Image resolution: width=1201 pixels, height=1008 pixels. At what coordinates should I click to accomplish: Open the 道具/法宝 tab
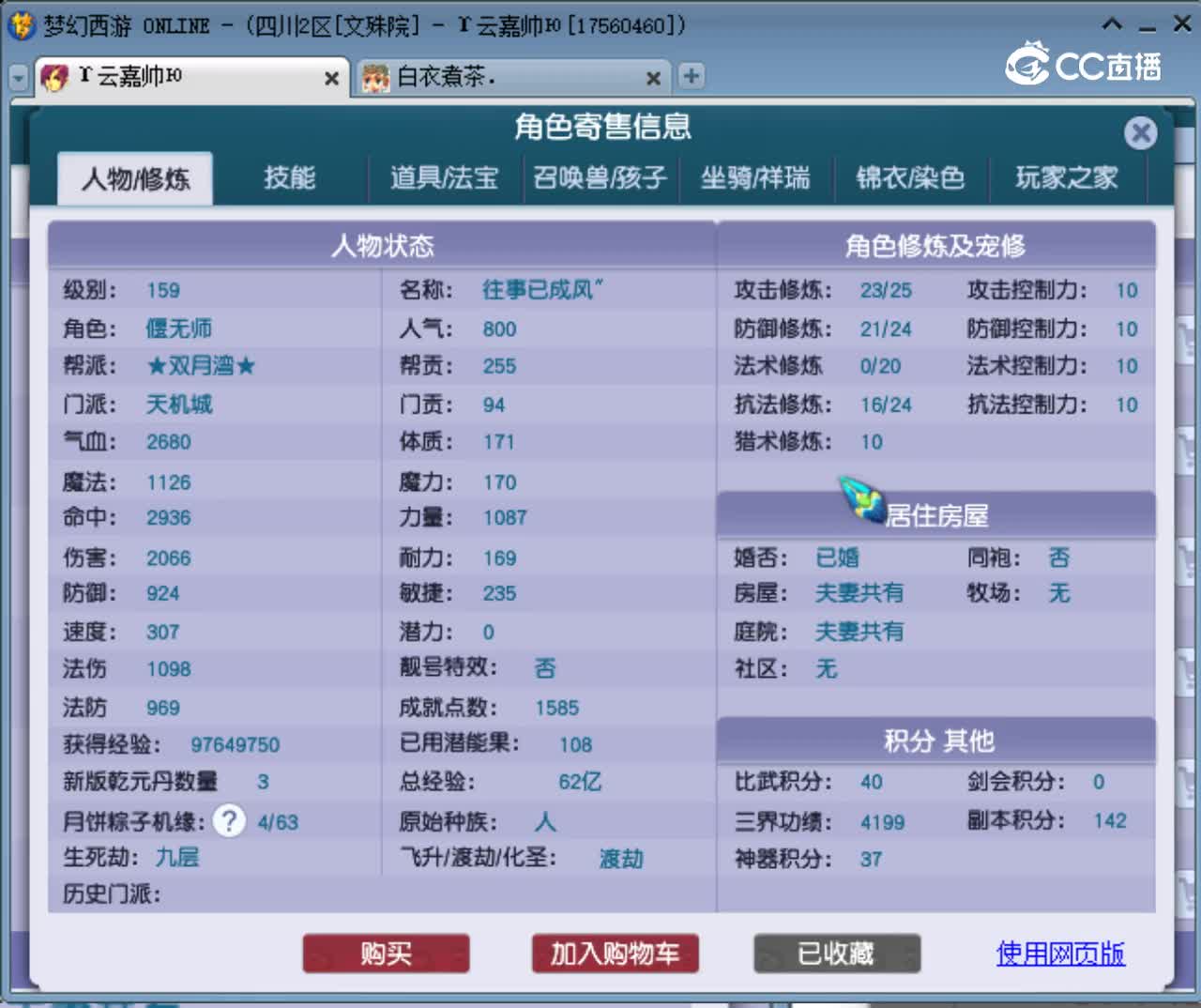click(x=444, y=177)
